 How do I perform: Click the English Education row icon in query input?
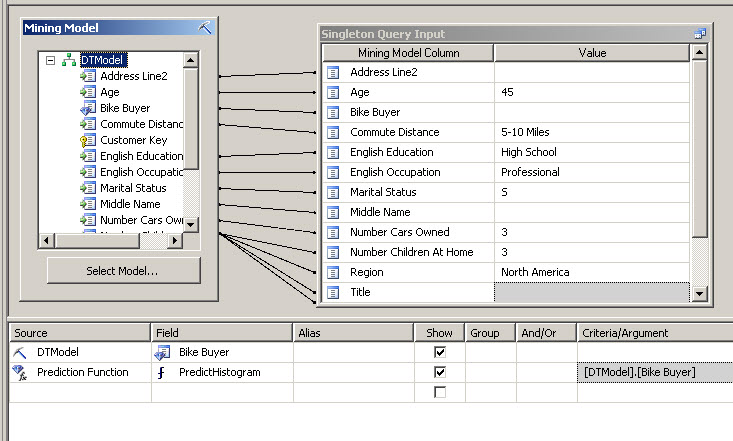pos(333,152)
